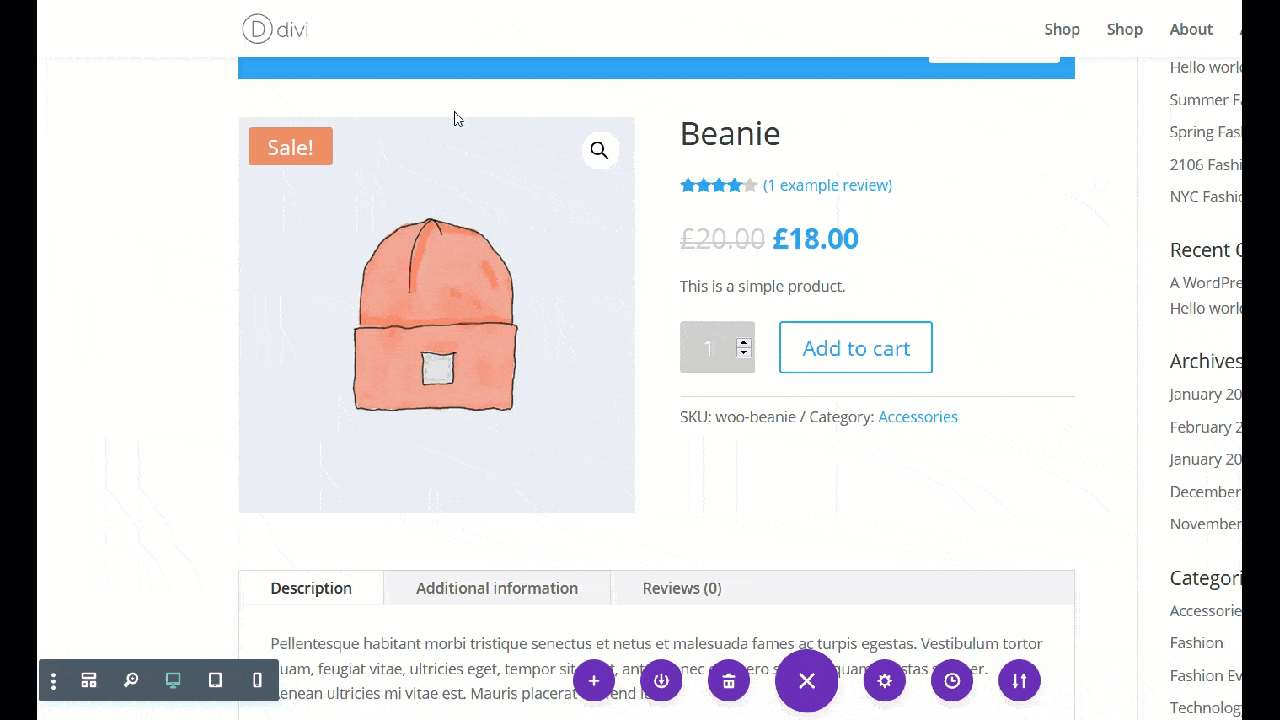
Task: Select the desktop view icon
Action: point(173,681)
